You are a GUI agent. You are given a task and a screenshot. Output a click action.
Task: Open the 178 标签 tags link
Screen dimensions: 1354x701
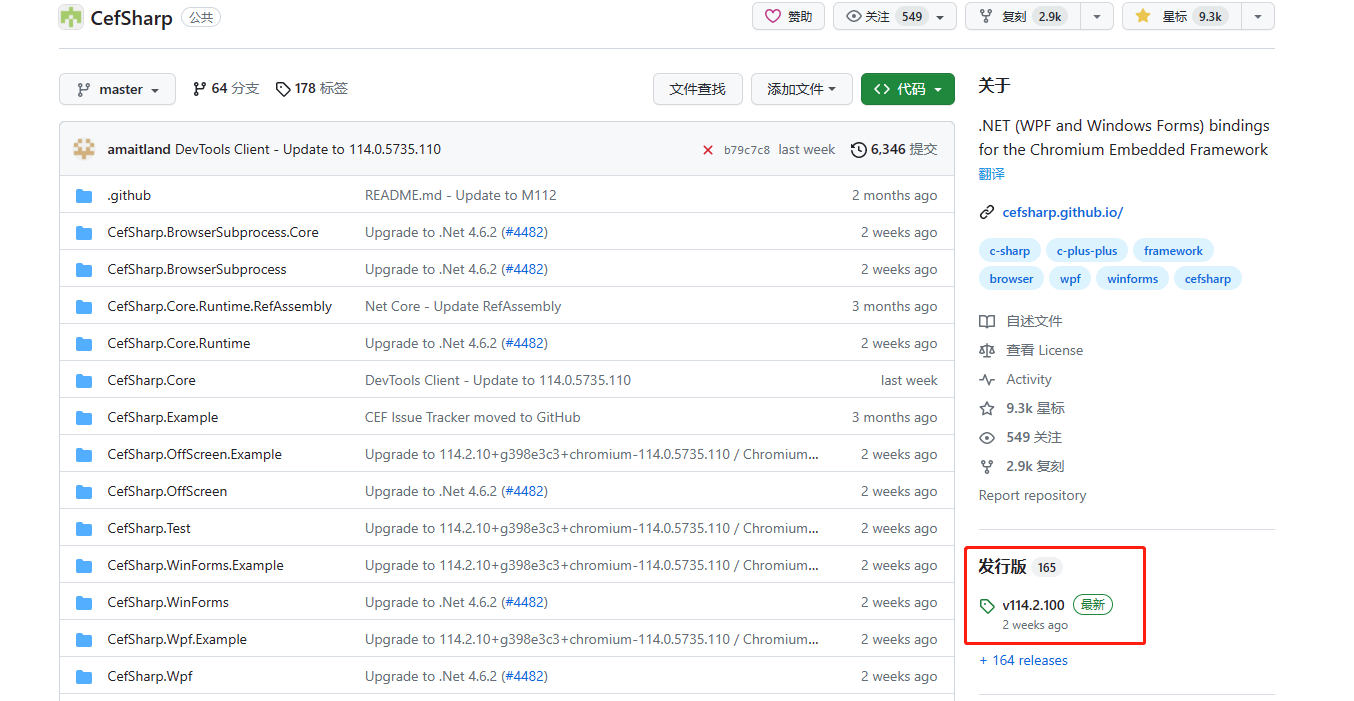tap(311, 89)
